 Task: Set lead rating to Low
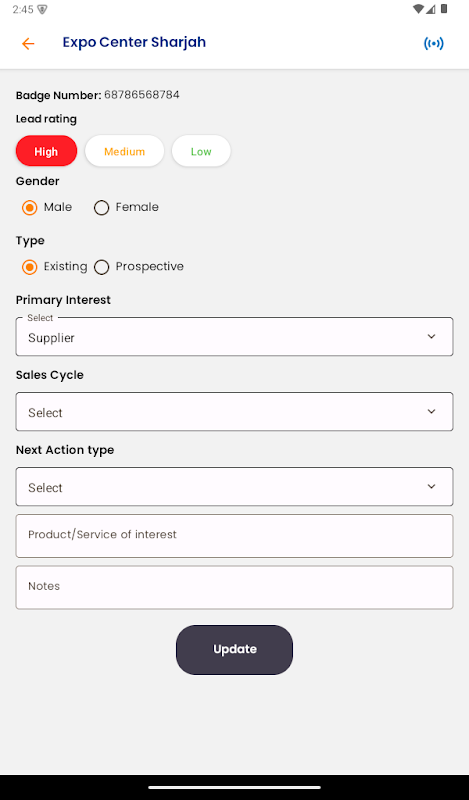point(201,151)
